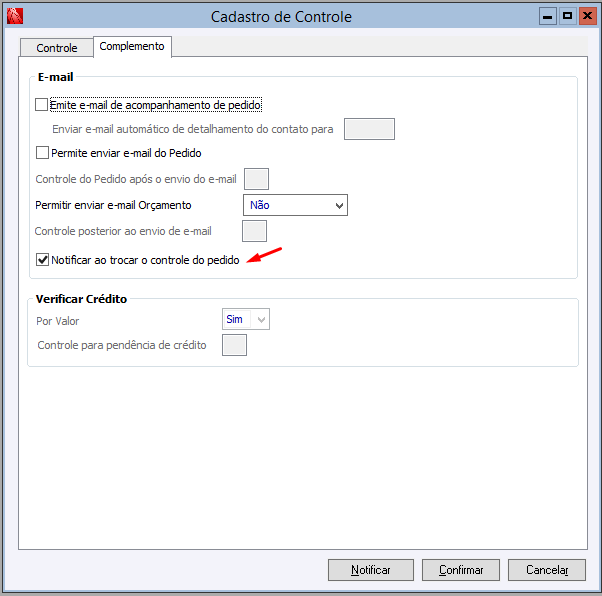Image resolution: width=602 pixels, height=596 pixels.
Task: Click the 'Verificar Crédito' group label
Action: 81,299
